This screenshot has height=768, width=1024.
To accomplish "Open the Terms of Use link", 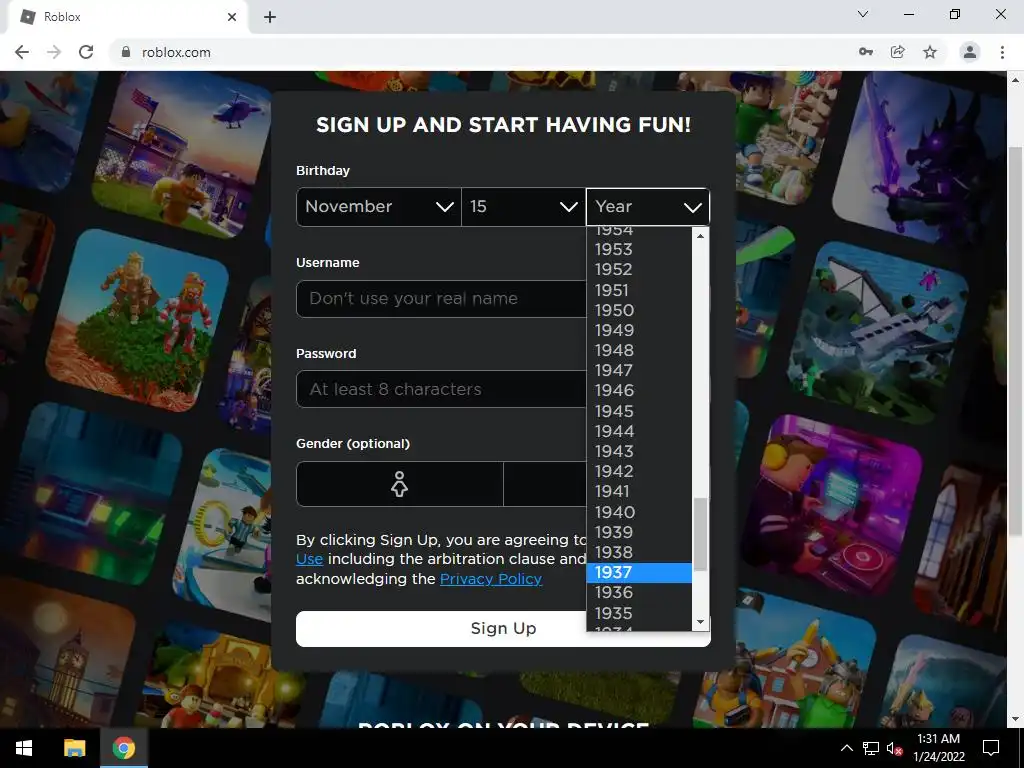I will click(x=310, y=559).
